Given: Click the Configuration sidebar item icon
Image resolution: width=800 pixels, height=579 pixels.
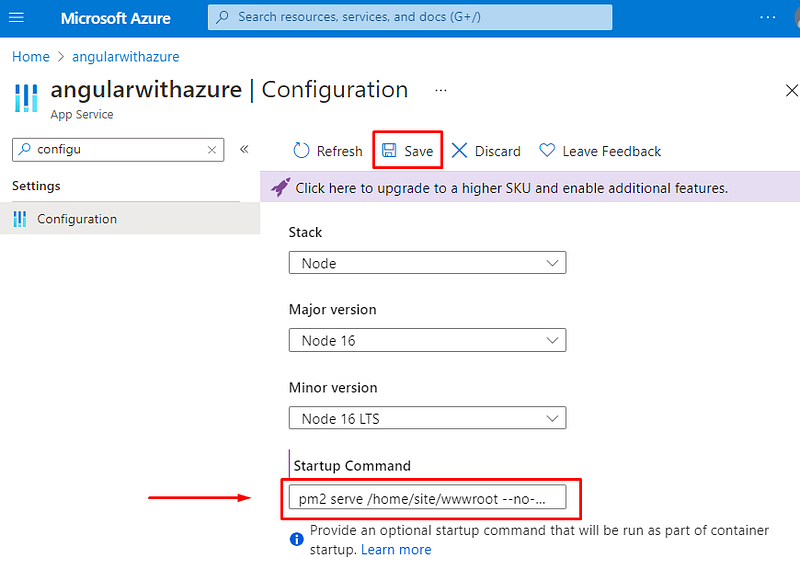Looking at the screenshot, I should pos(20,219).
